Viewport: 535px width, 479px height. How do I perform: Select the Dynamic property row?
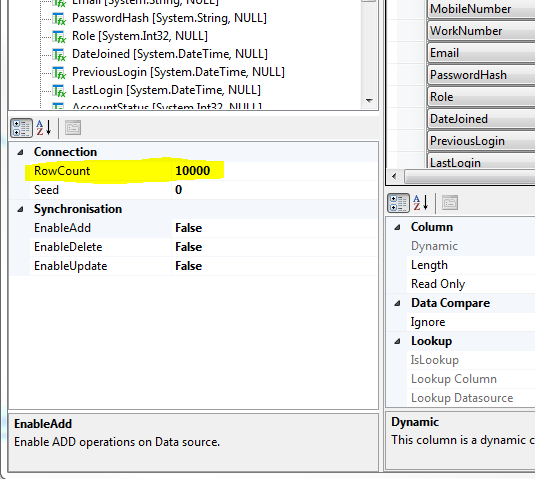(x=471, y=246)
